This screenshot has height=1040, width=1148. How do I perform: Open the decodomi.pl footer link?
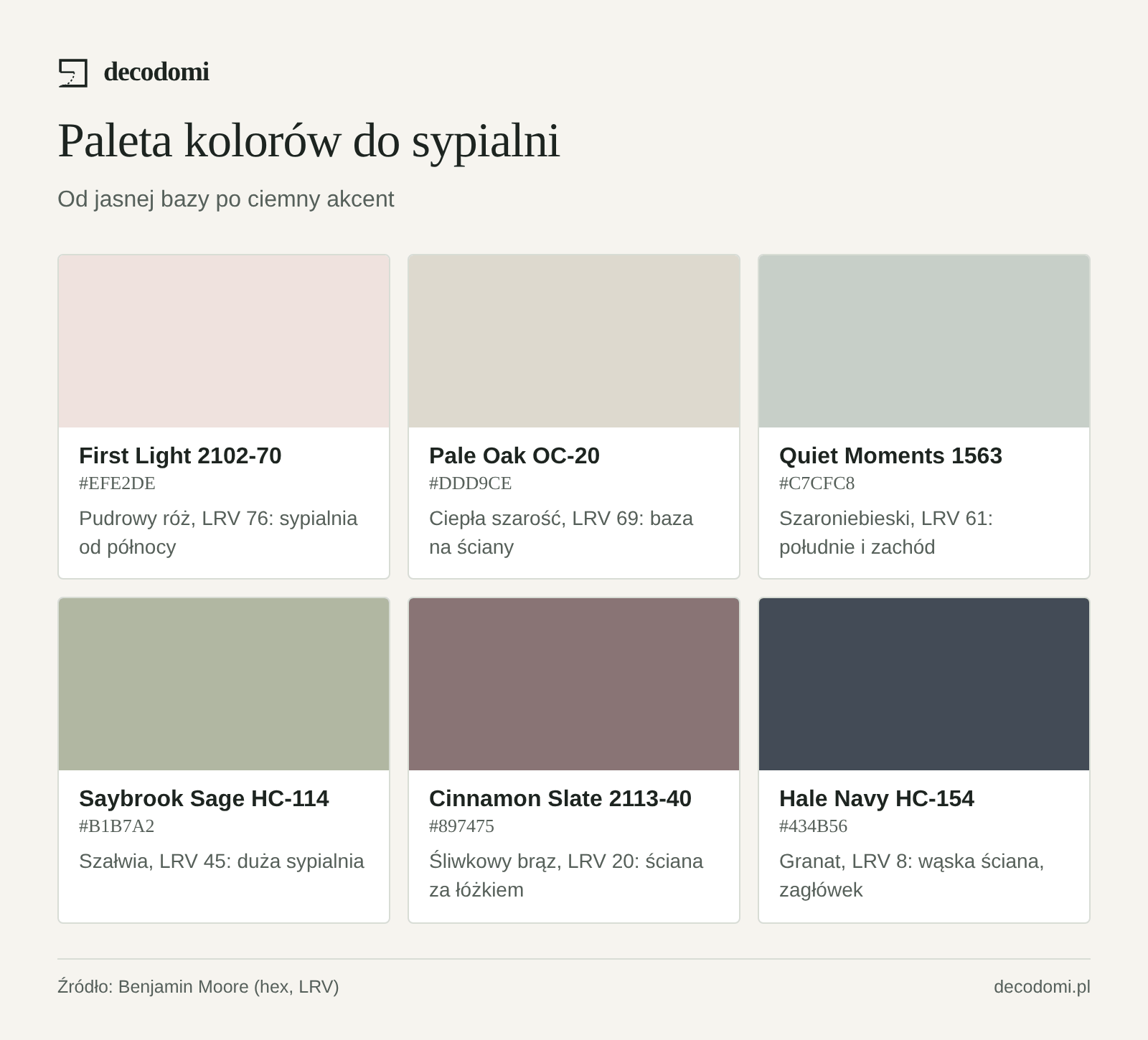click(1042, 987)
